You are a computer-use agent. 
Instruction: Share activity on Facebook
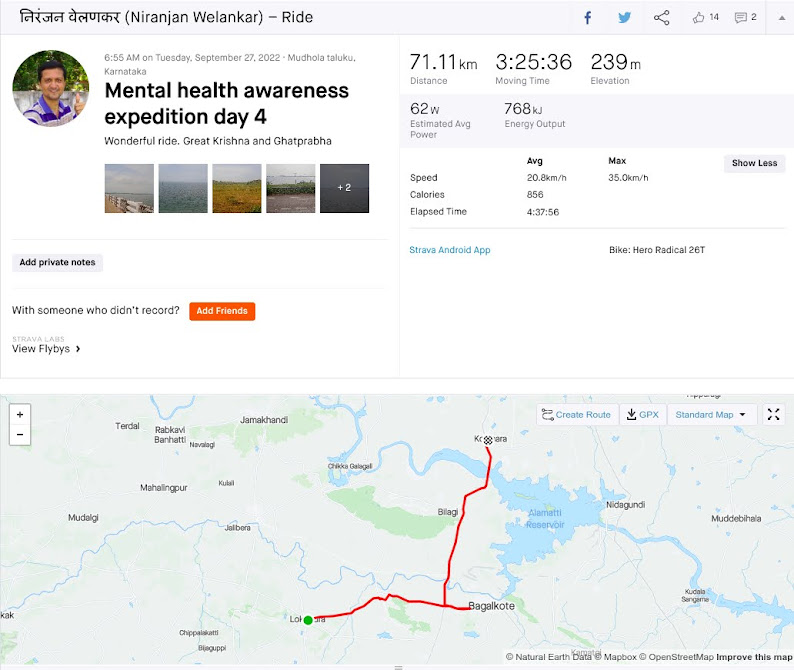[x=587, y=17]
